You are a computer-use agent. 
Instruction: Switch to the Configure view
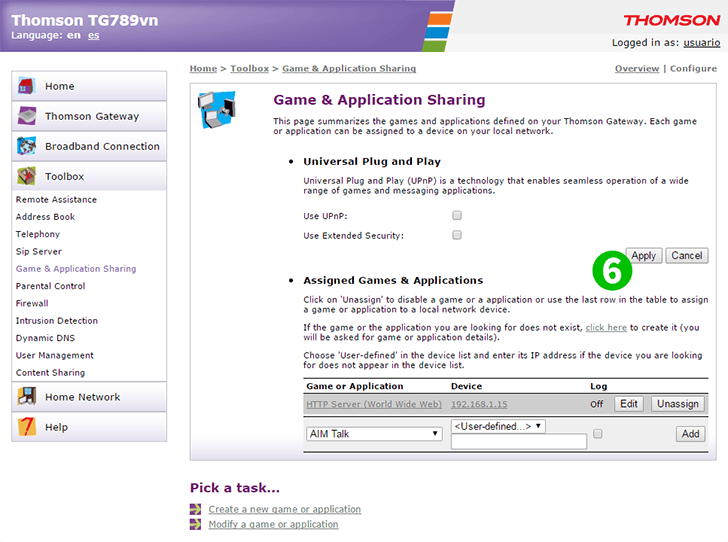(693, 68)
